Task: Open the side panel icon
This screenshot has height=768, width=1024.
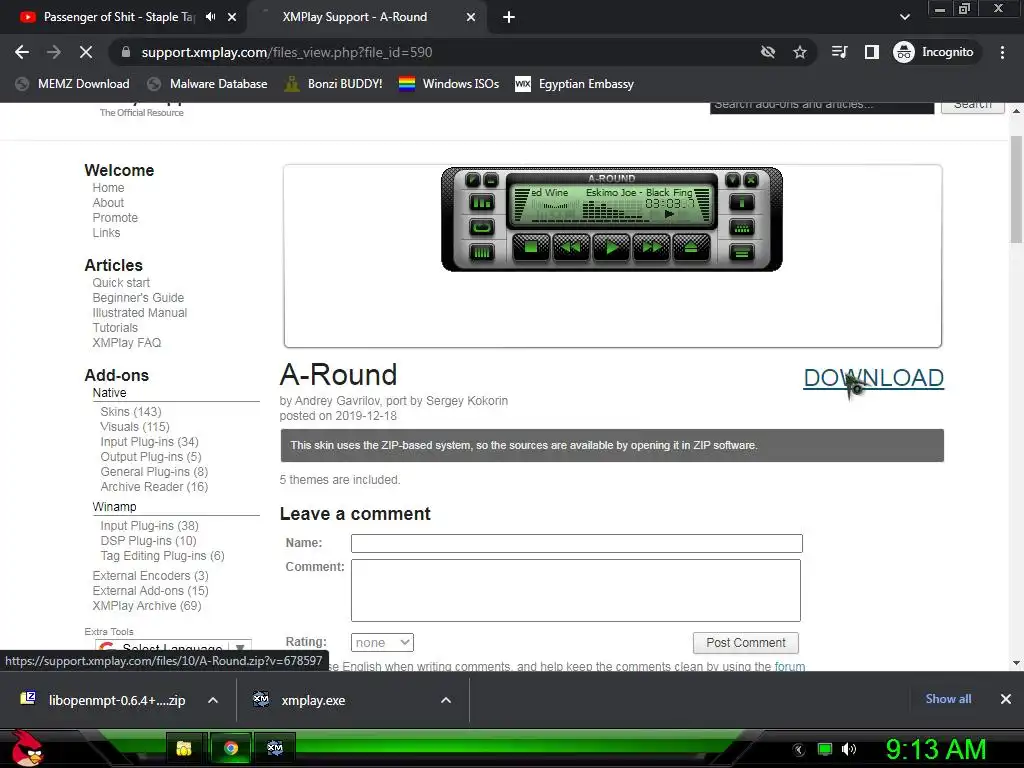Action: [872, 52]
